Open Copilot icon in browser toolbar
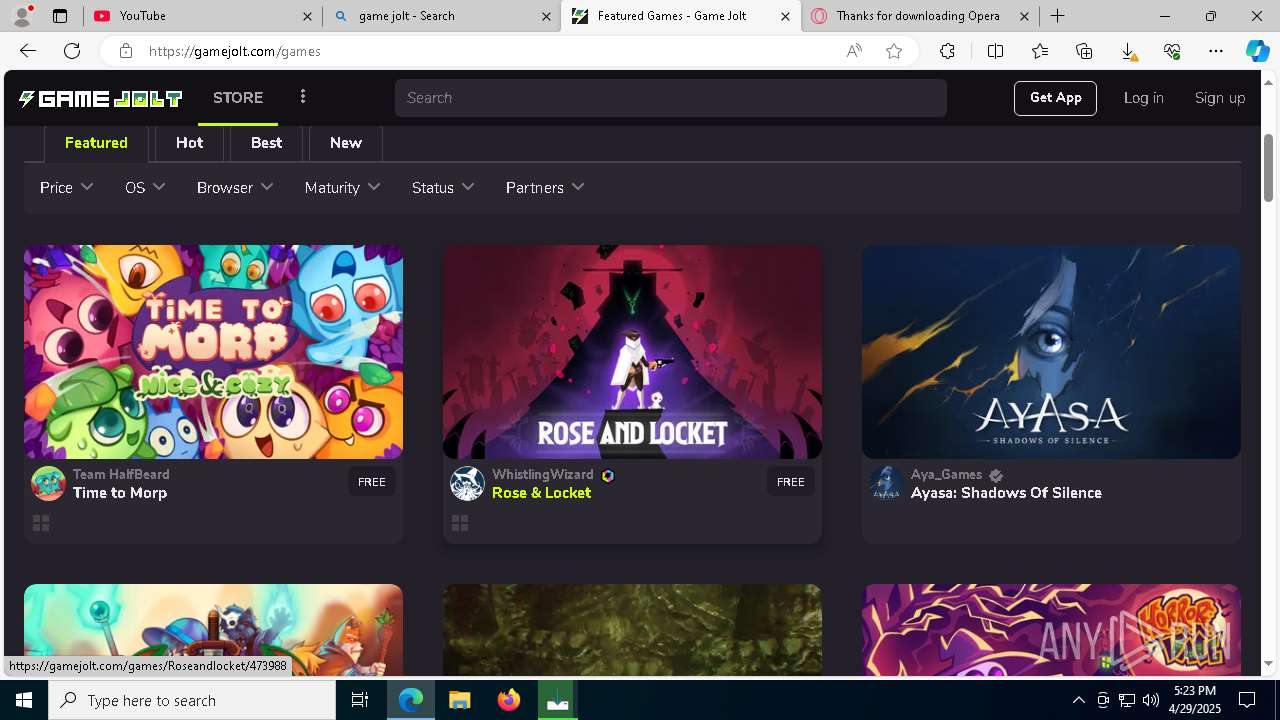The image size is (1280, 720). (x=1257, y=51)
